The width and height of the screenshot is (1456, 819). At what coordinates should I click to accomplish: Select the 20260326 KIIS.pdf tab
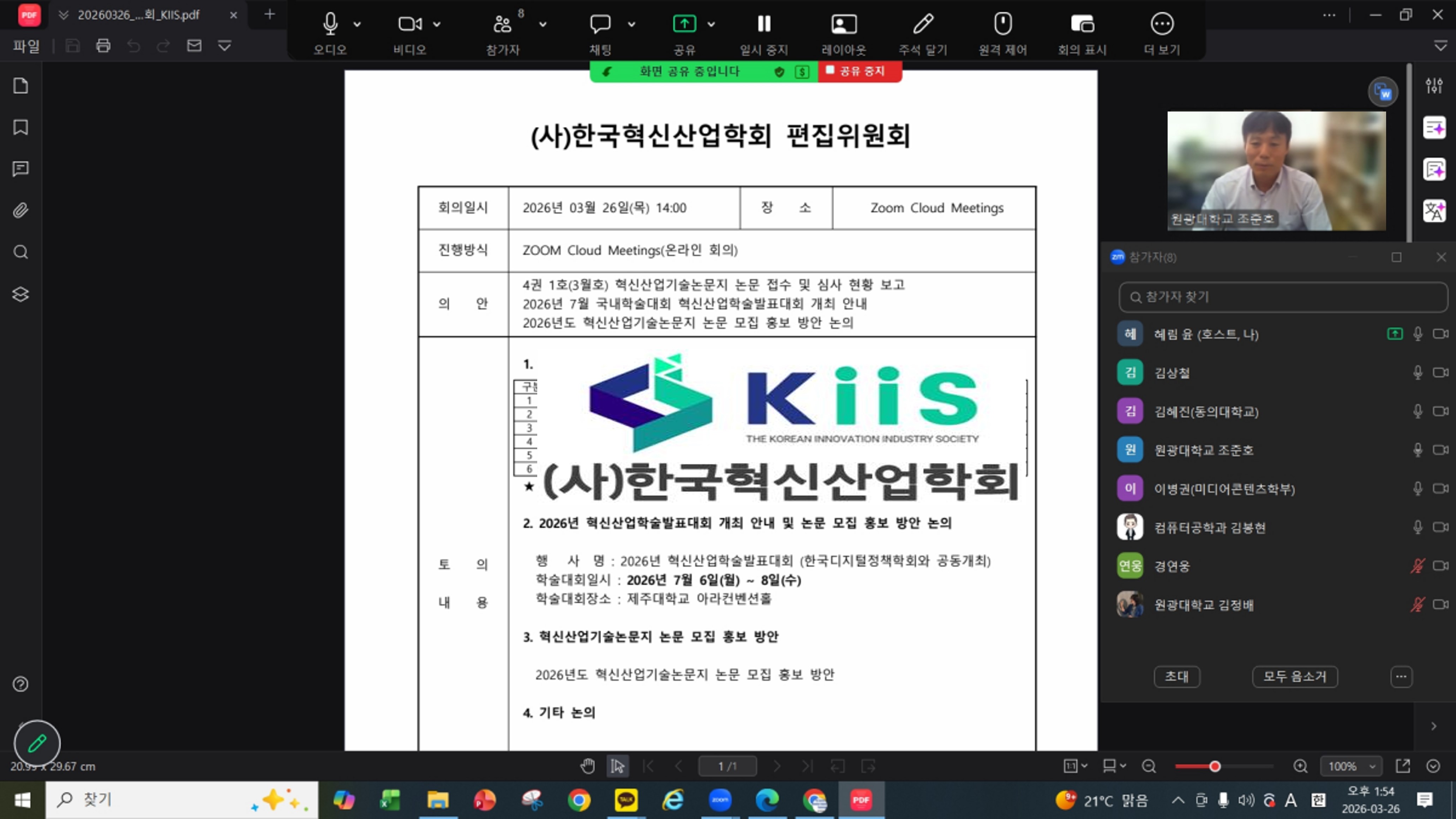click(138, 15)
